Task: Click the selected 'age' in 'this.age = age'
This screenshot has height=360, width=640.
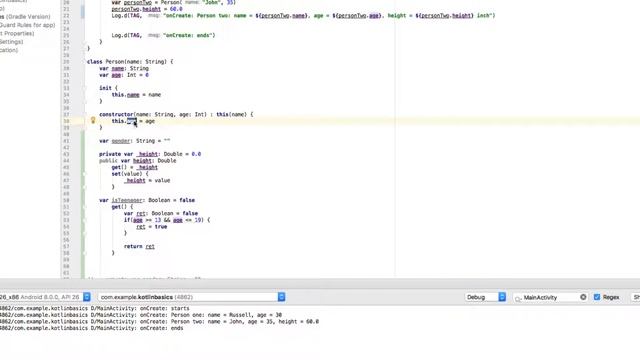Action: click(x=131, y=121)
